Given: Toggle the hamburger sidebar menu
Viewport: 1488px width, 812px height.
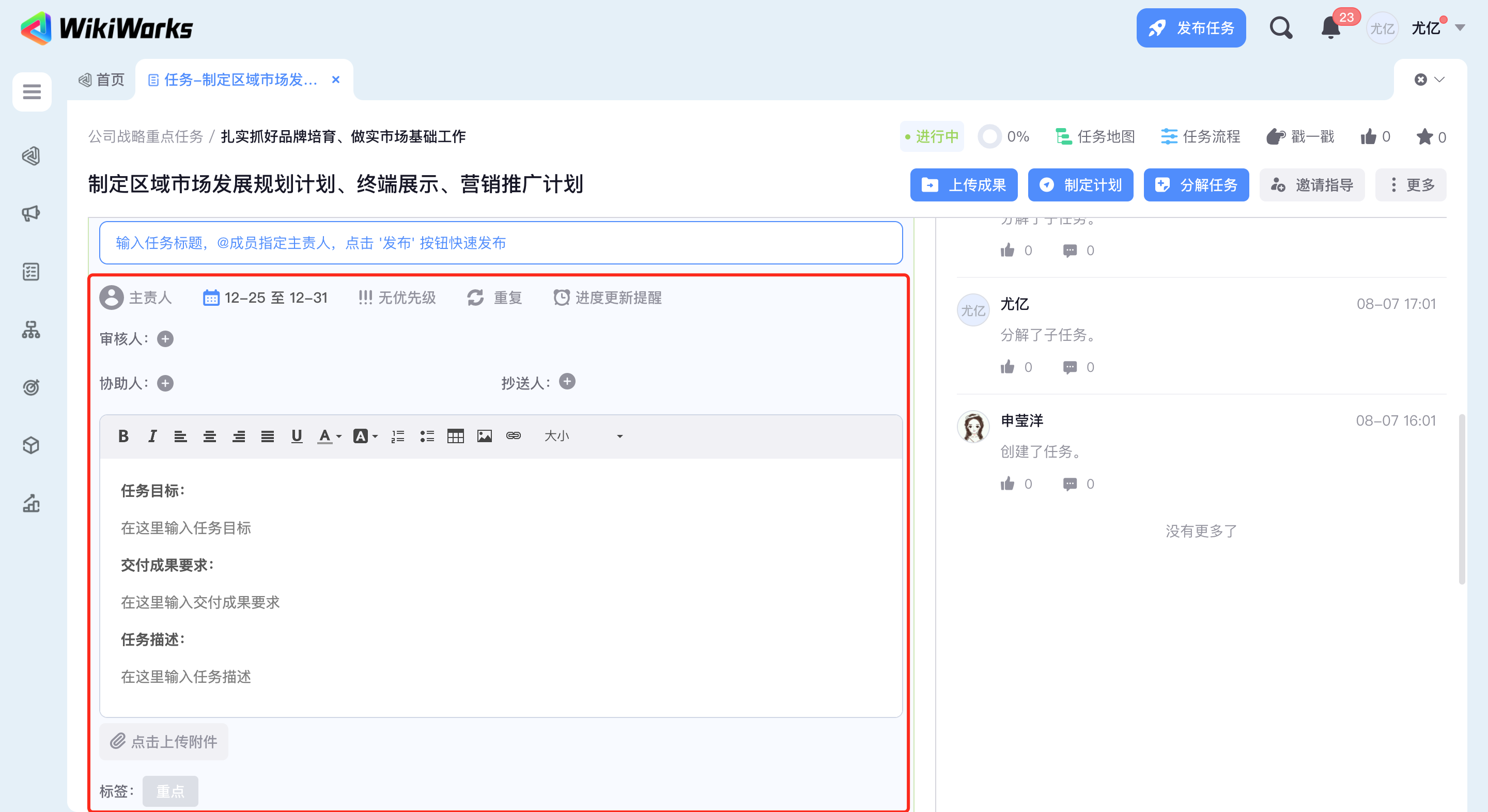Looking at the screenshot, I should (32, 91).
